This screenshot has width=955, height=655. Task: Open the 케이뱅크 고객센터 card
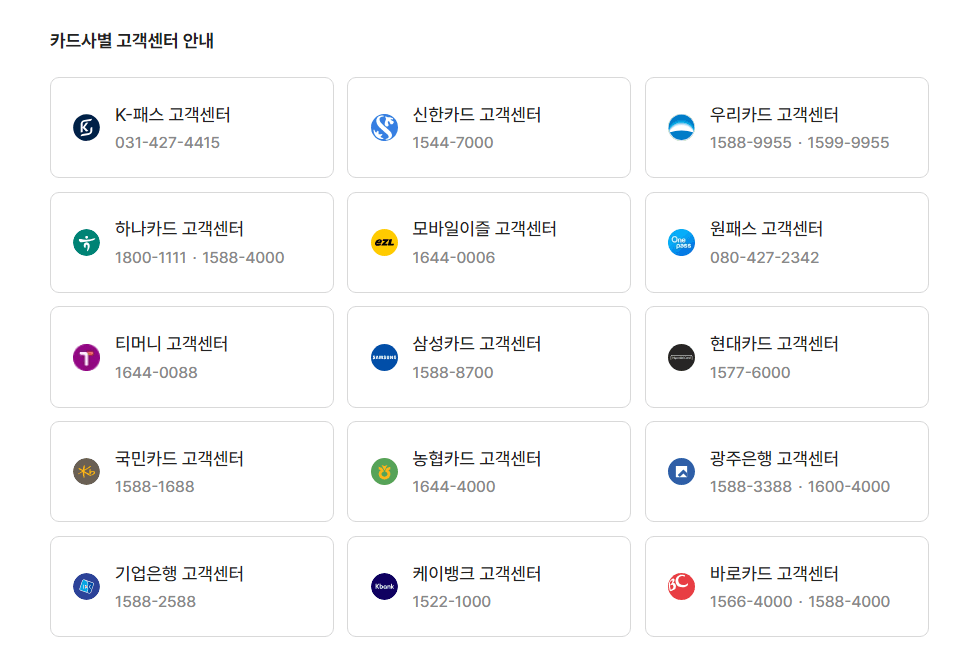pos(488,586)
